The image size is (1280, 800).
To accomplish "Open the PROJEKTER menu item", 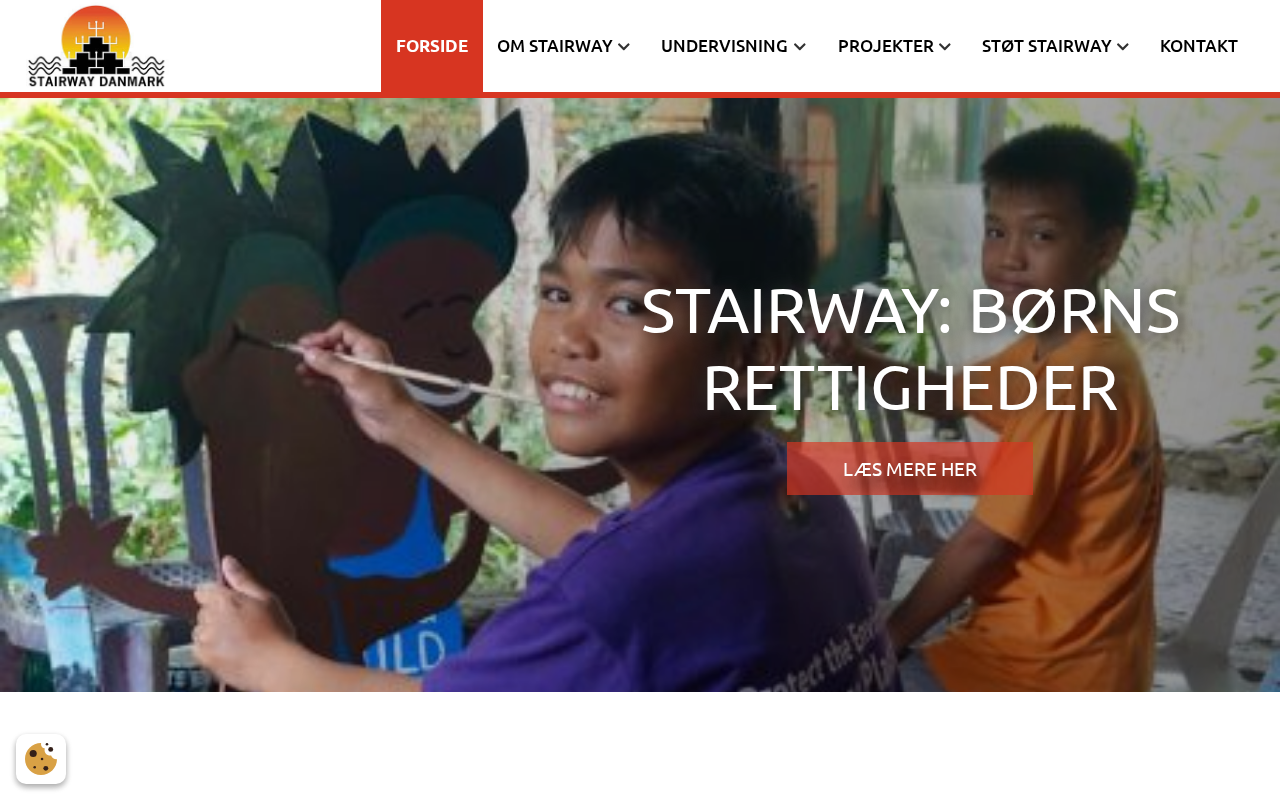I will point(886,46).
